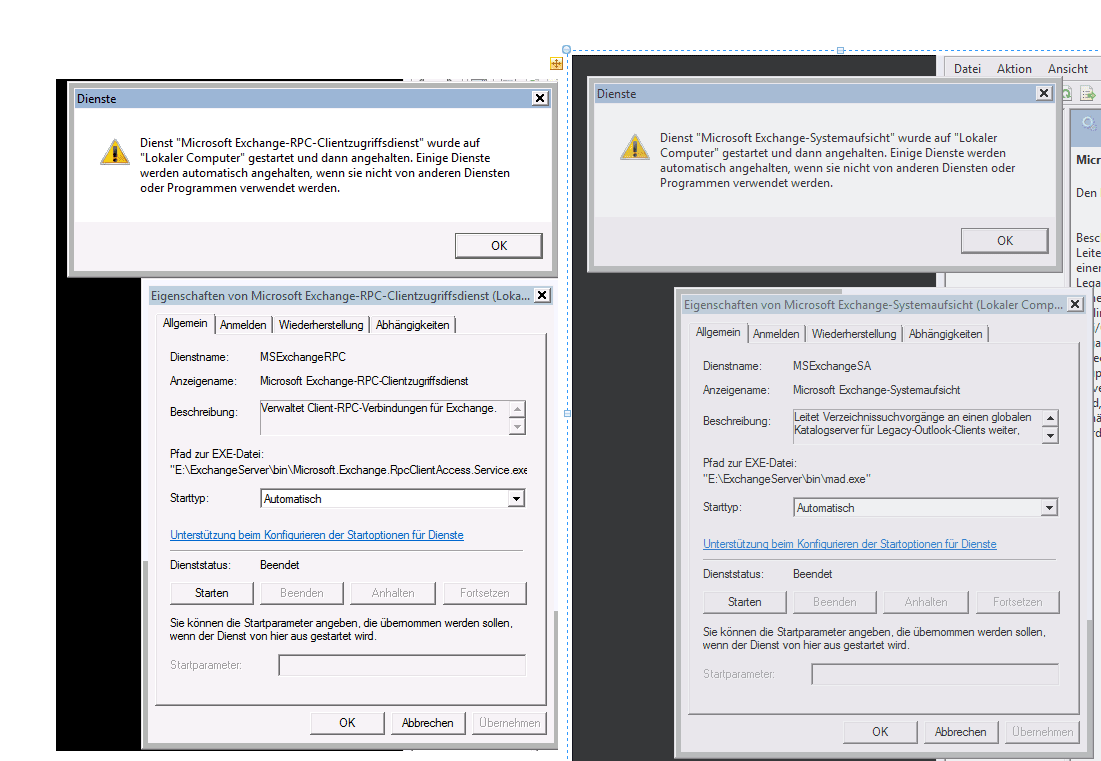Click OK at the bottom of Systemaufsicht properties
This screenshot has width=1101, height=761.
tap(880, 732)
